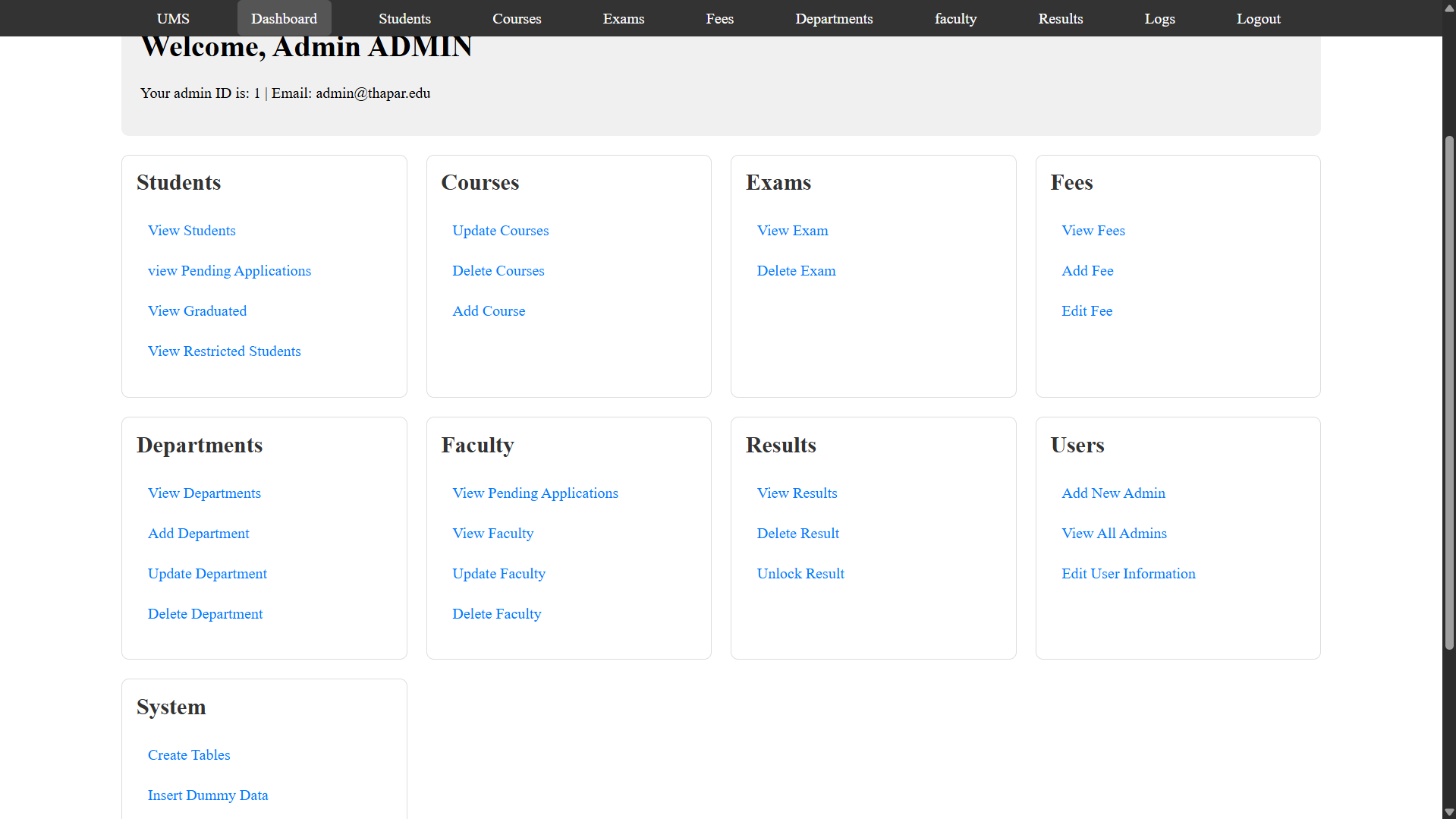Click the View Graduated link
Viewport: 1456px width, 819px height.
point(197,310)
